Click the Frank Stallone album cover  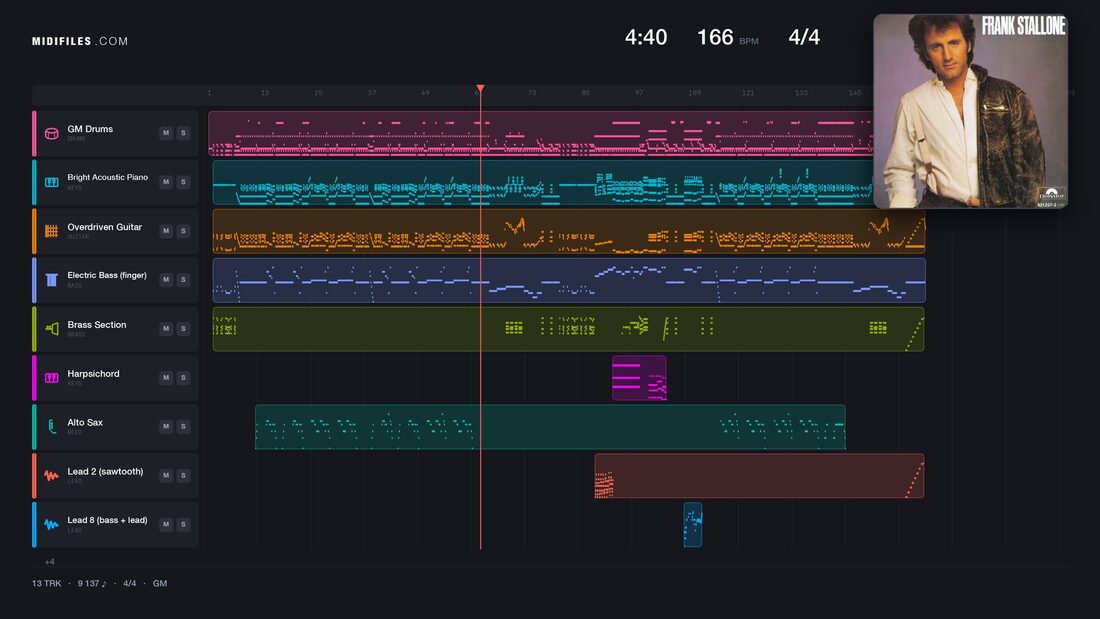pos(970,111)
